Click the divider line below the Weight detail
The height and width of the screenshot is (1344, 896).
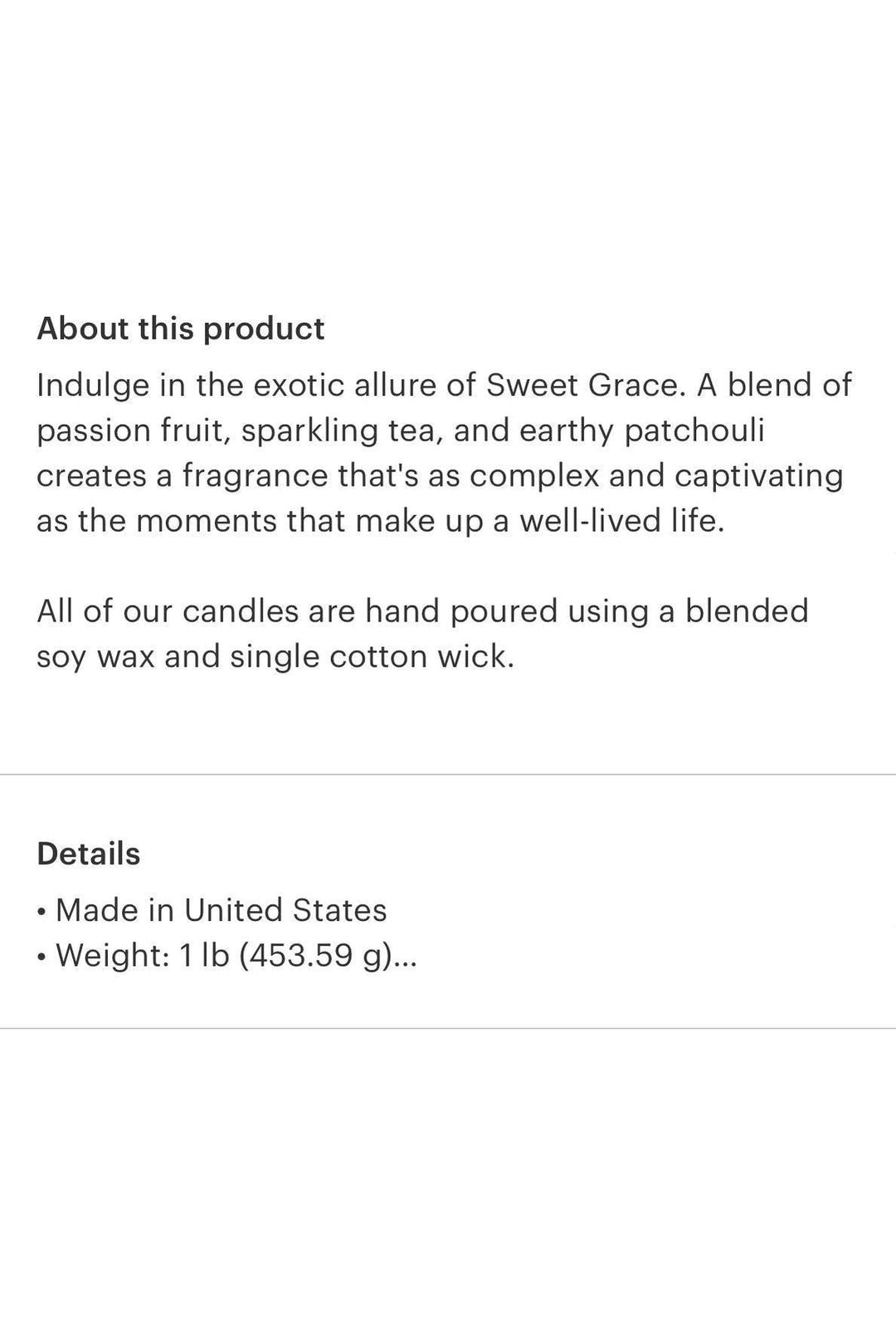pyautogui.click(x=448, y=1029)
